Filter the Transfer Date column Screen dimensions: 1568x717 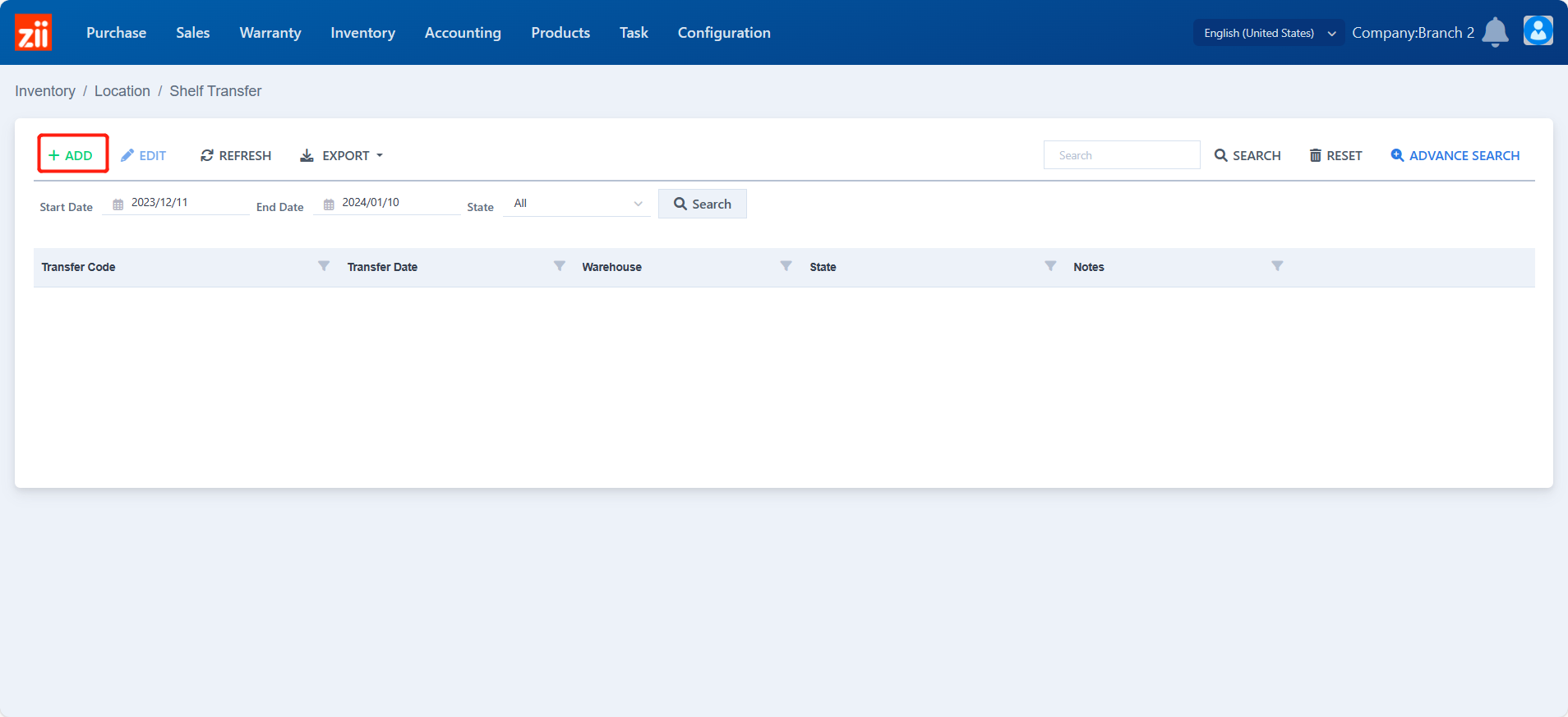(560, 266)
